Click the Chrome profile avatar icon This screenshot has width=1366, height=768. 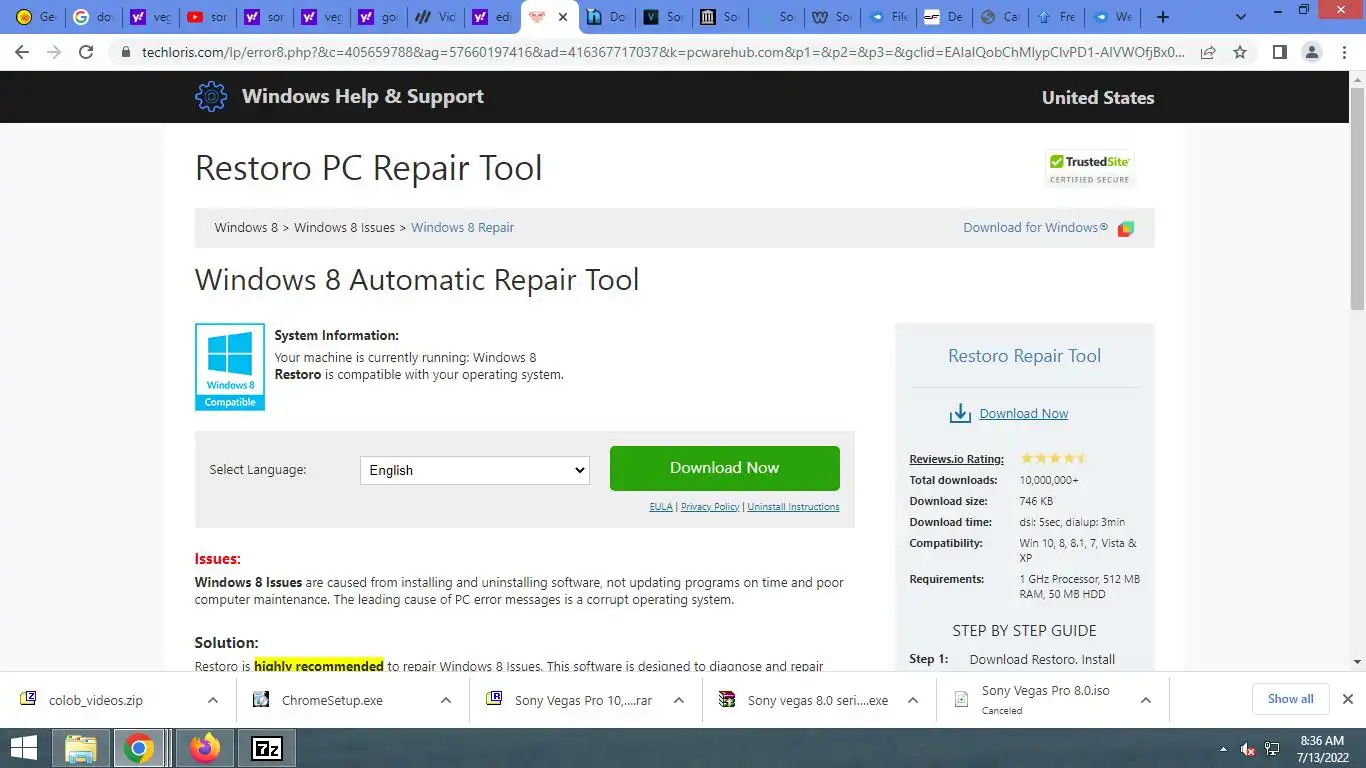coord(1312,52)
